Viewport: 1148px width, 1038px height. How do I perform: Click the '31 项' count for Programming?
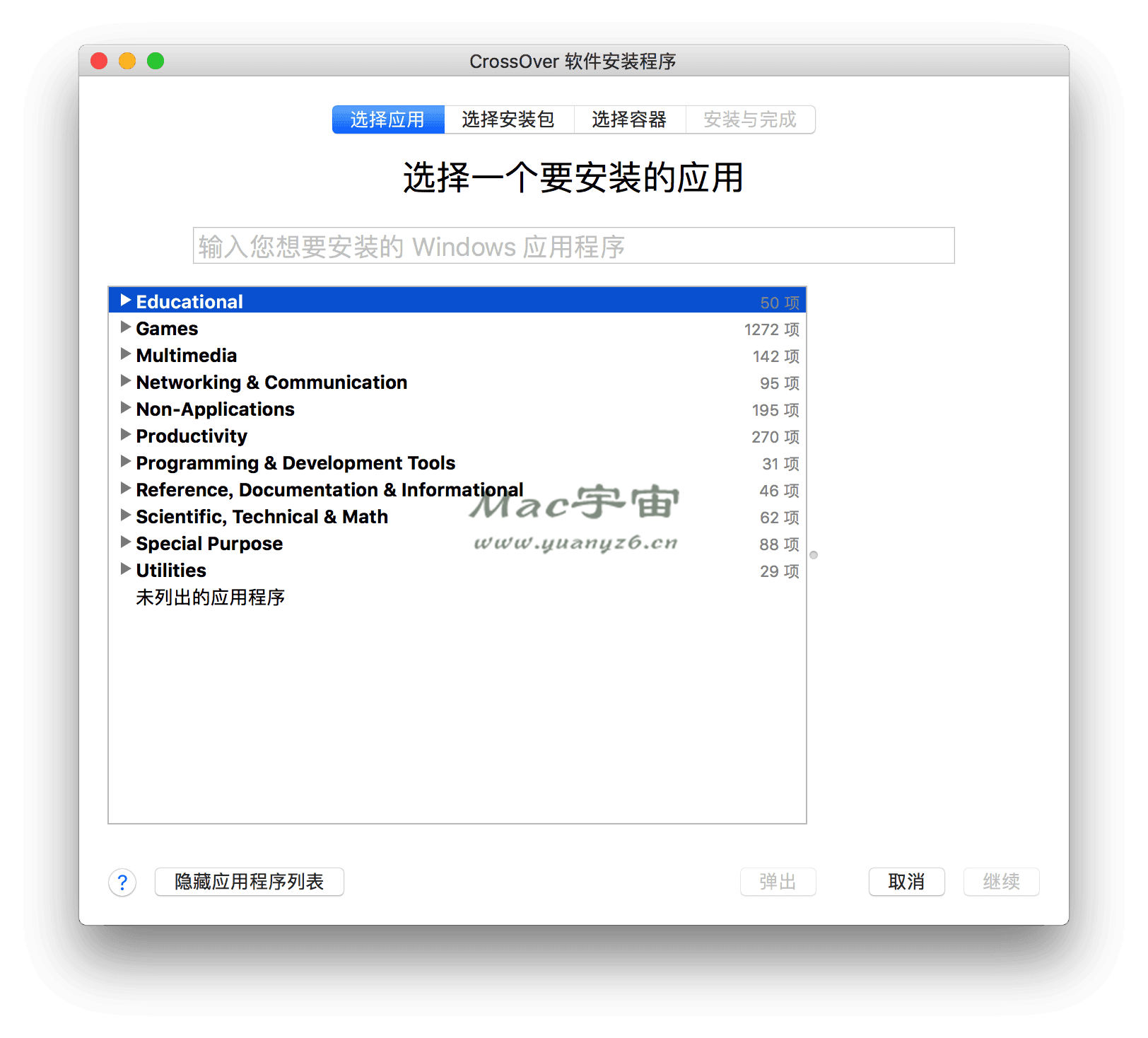click(x=780, y=464)
